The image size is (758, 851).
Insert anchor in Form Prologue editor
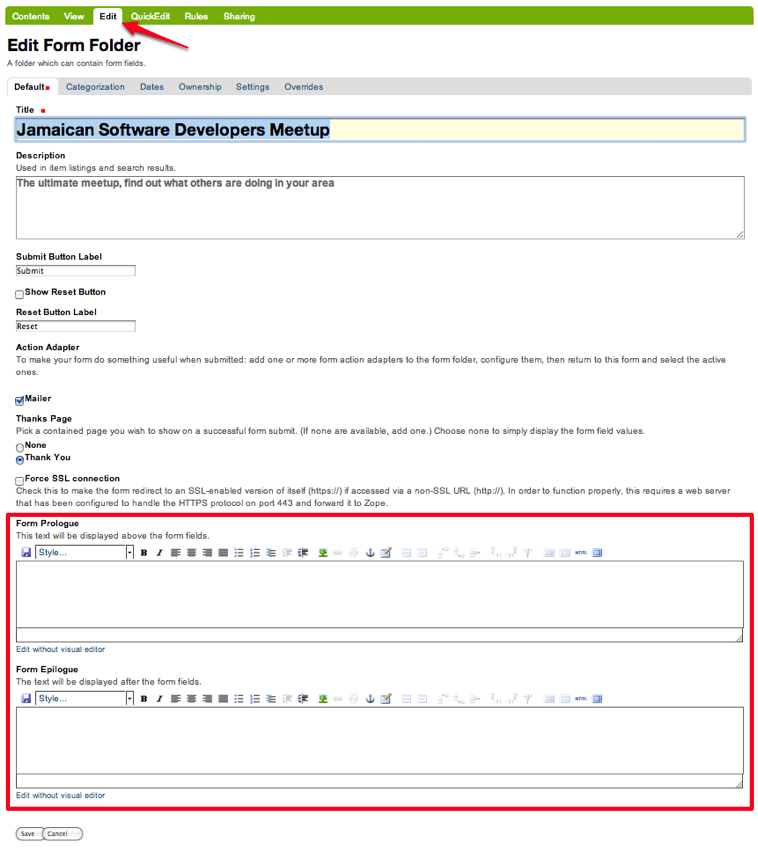tap(369, 552)
